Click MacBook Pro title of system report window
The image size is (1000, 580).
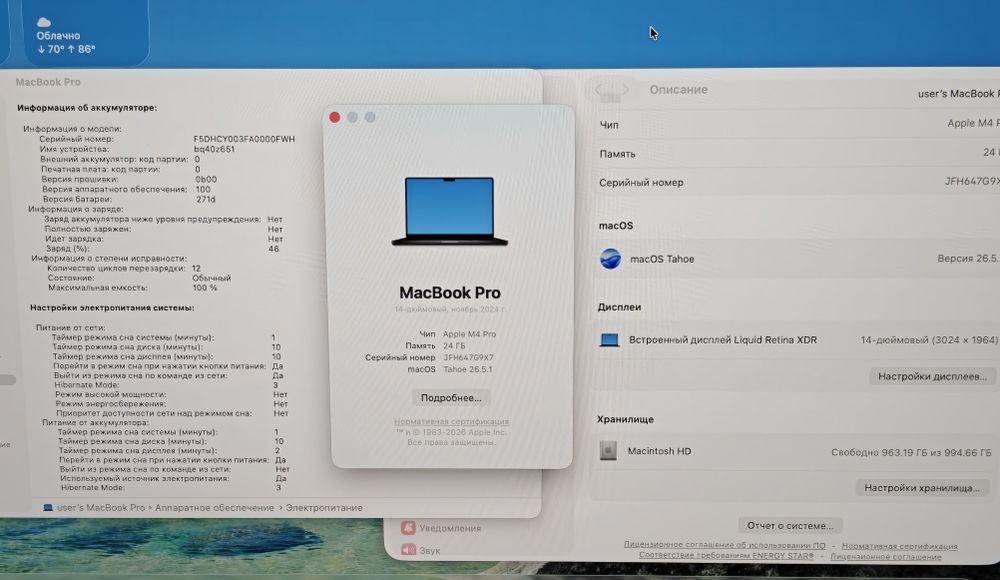click(48, 82)
